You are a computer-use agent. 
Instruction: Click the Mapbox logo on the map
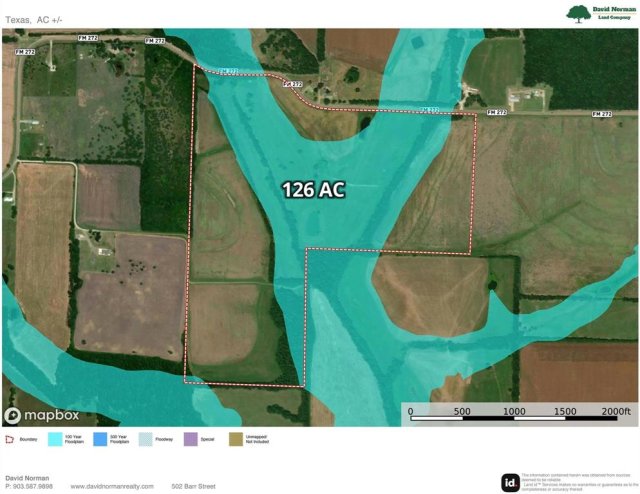tap(42, 416)
